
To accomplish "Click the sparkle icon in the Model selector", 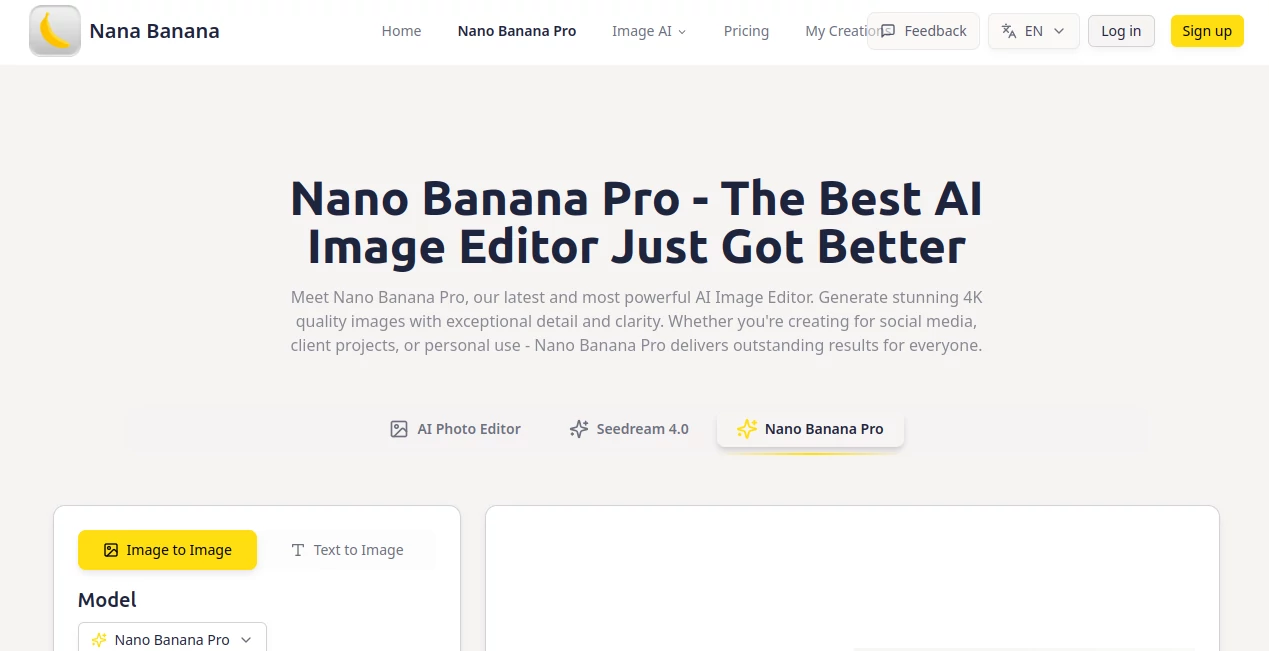I will [98, 640].
